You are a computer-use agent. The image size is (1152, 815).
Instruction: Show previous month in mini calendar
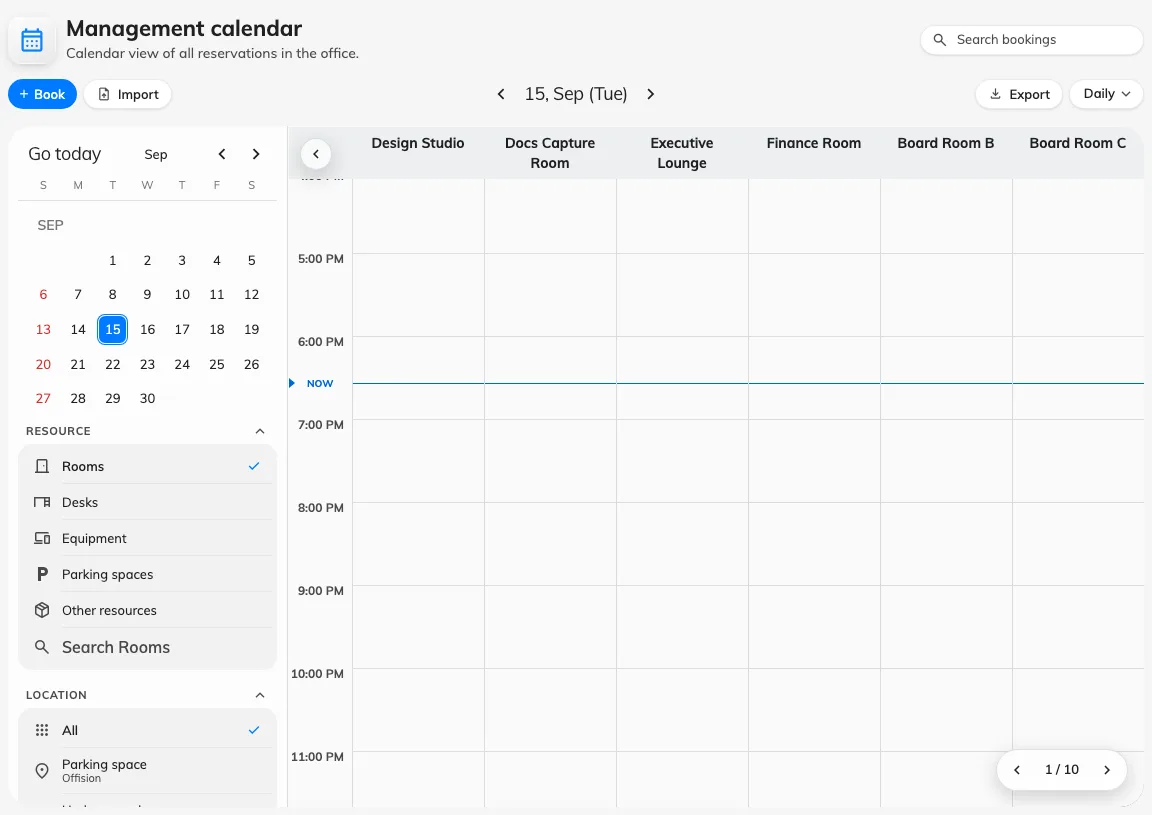pos(222,154)
